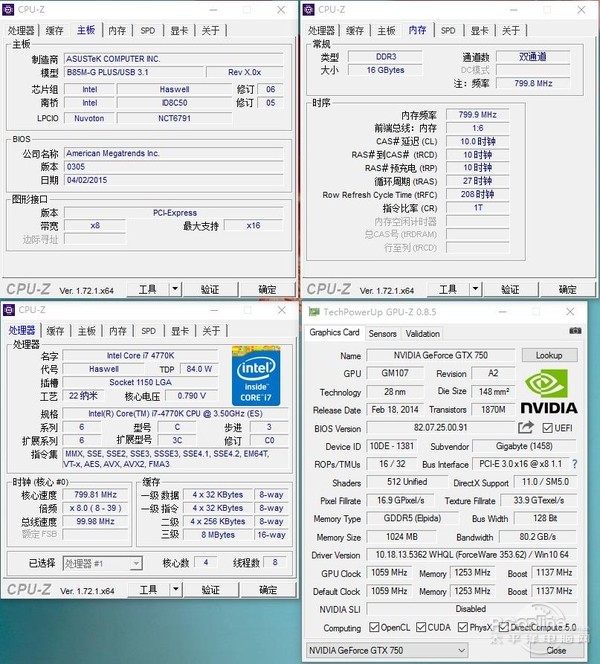Toggle the DirectCompute 5.0 checkbox
Screen dimensions: 600x664
coord(503,627)
